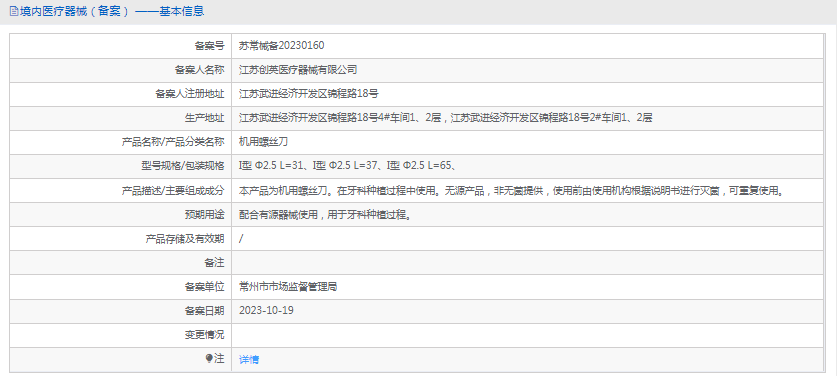
Task: Click the slash value for 产品存储及有效期
Action: (241, 239)
